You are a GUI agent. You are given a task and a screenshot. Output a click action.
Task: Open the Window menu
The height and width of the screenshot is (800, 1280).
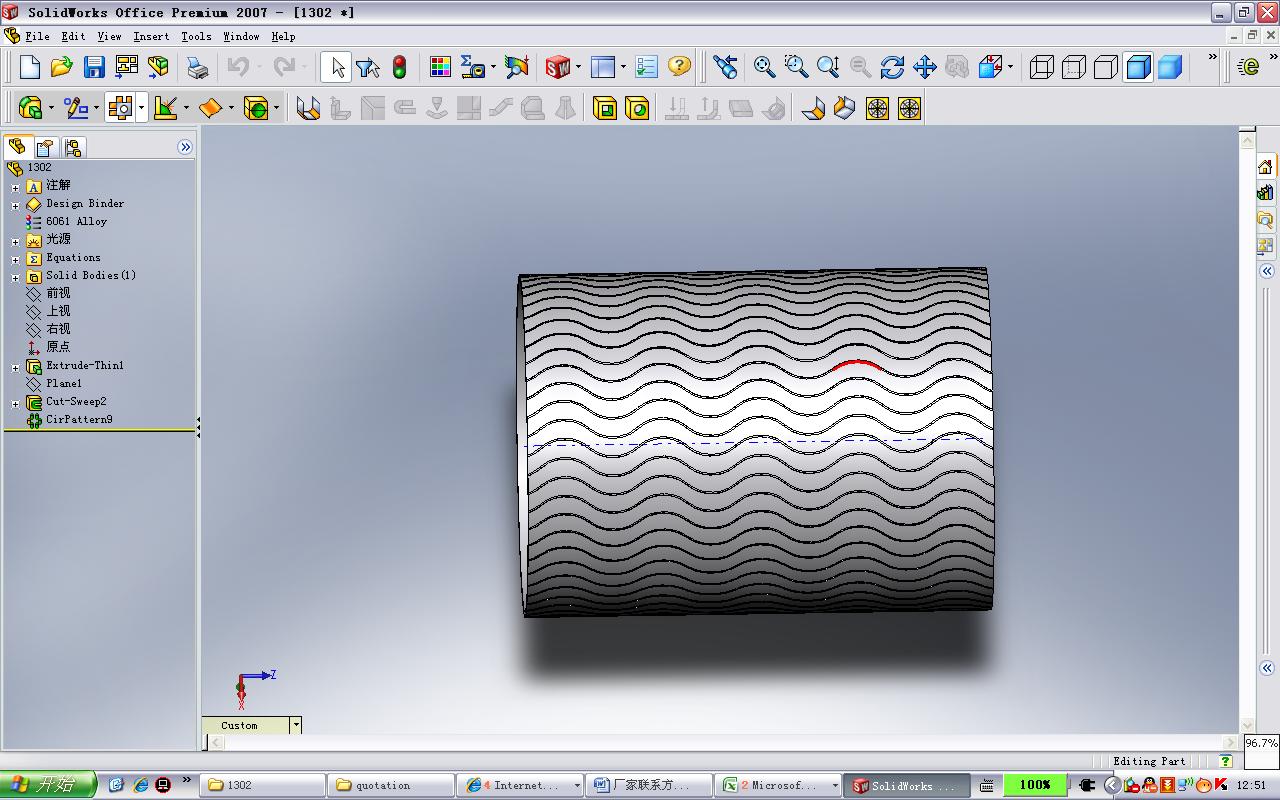click(241, 36)
